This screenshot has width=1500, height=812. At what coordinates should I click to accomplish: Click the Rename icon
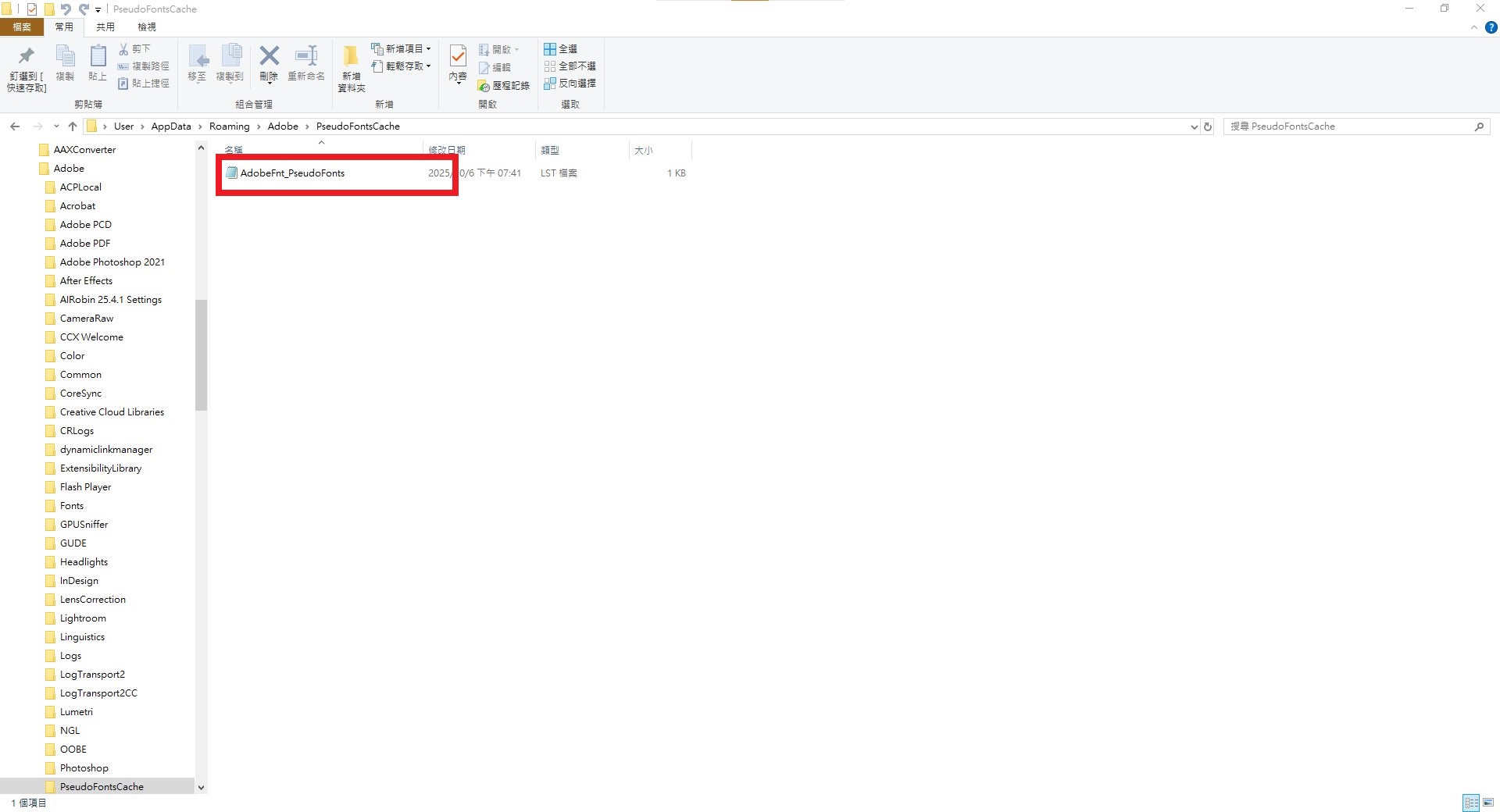306,55
